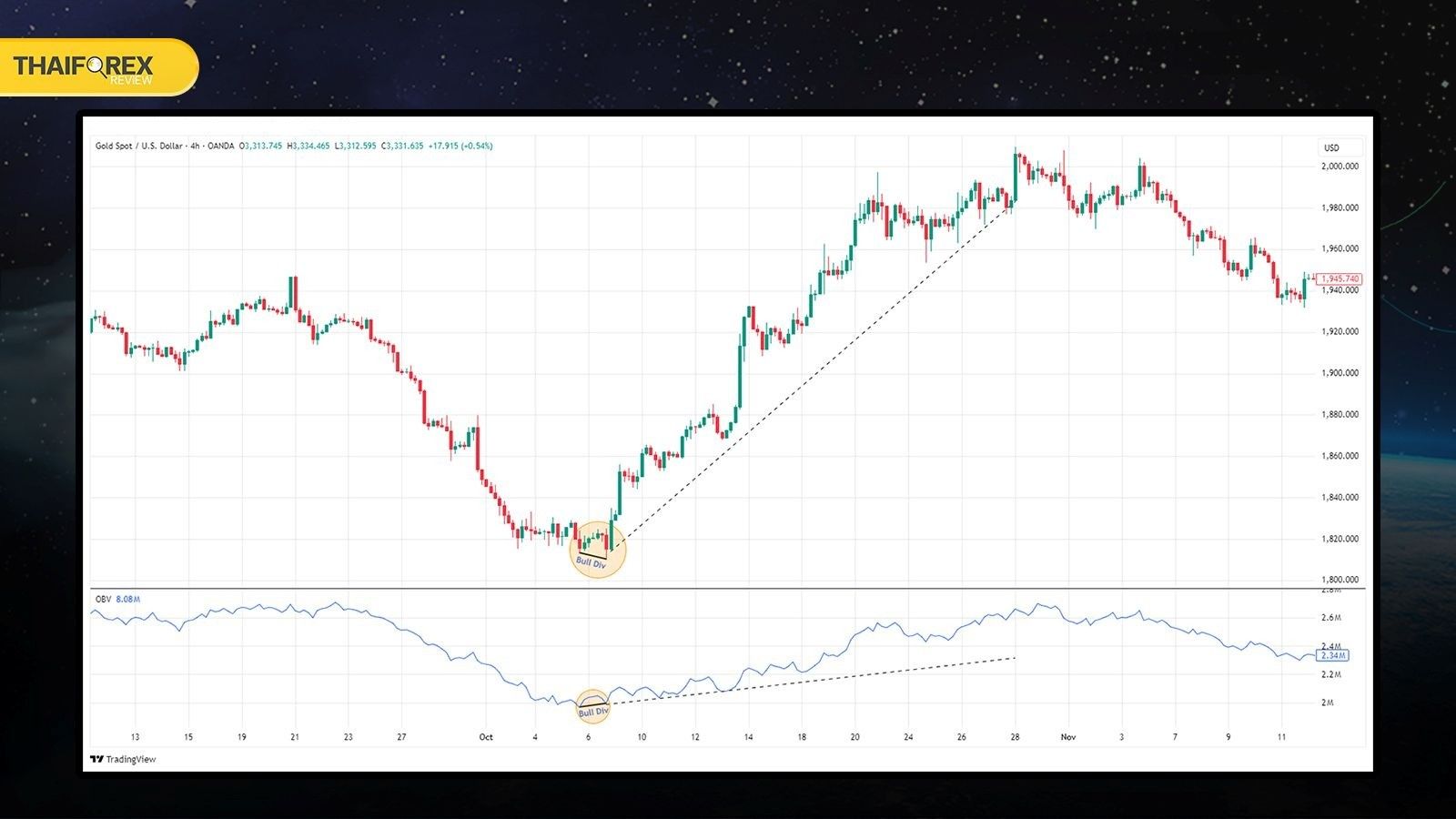The image size is (1456, 819).
Task: Click the high price value H3,334.465
Action: [308, 146]
